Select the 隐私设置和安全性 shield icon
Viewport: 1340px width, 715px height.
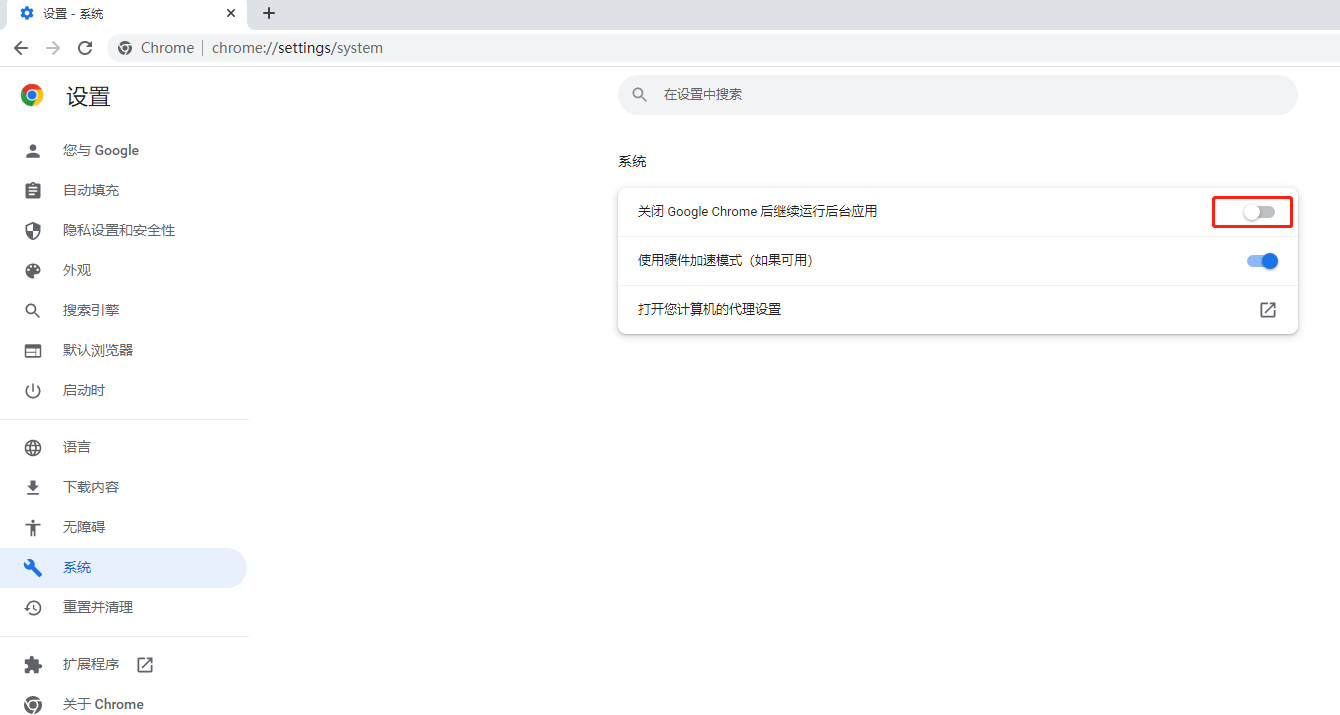[x=33, y=230]
